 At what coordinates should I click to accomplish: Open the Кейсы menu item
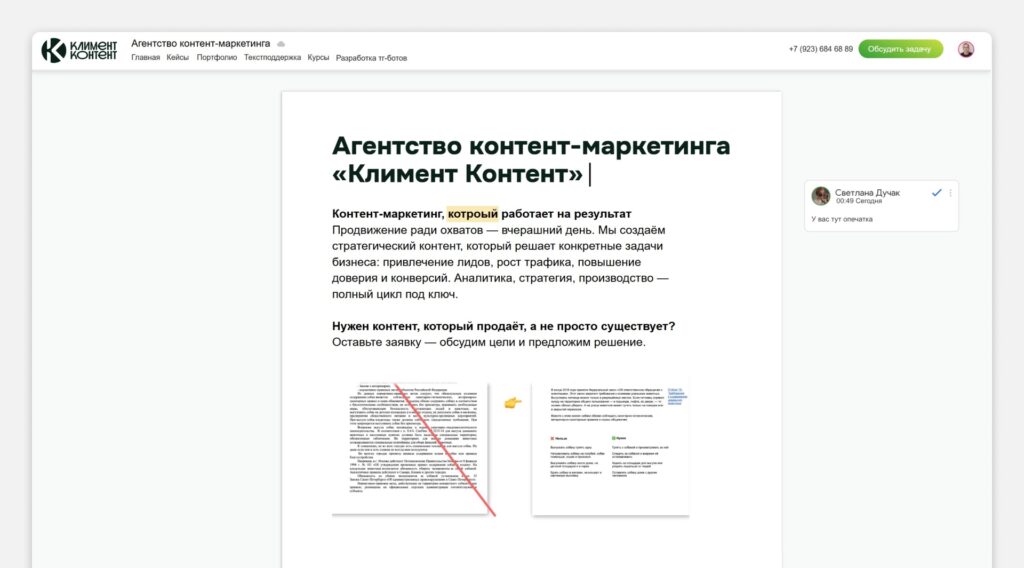(178, 58)
